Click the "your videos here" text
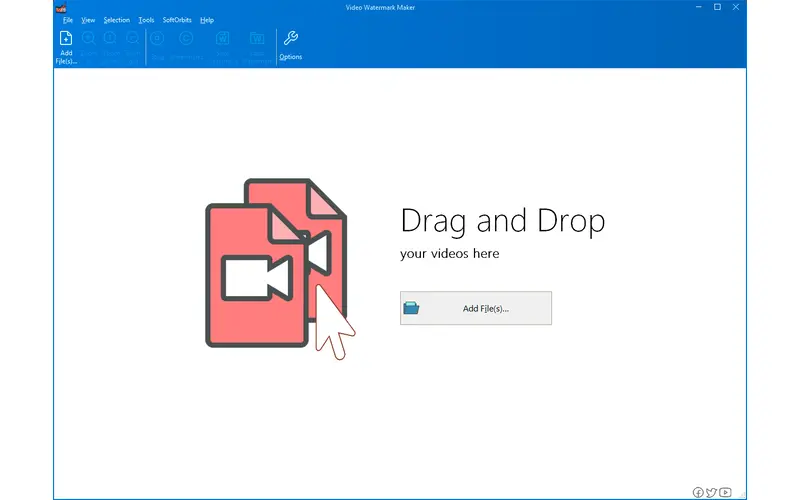The image size is (800, 500). (x=449, y=254)
